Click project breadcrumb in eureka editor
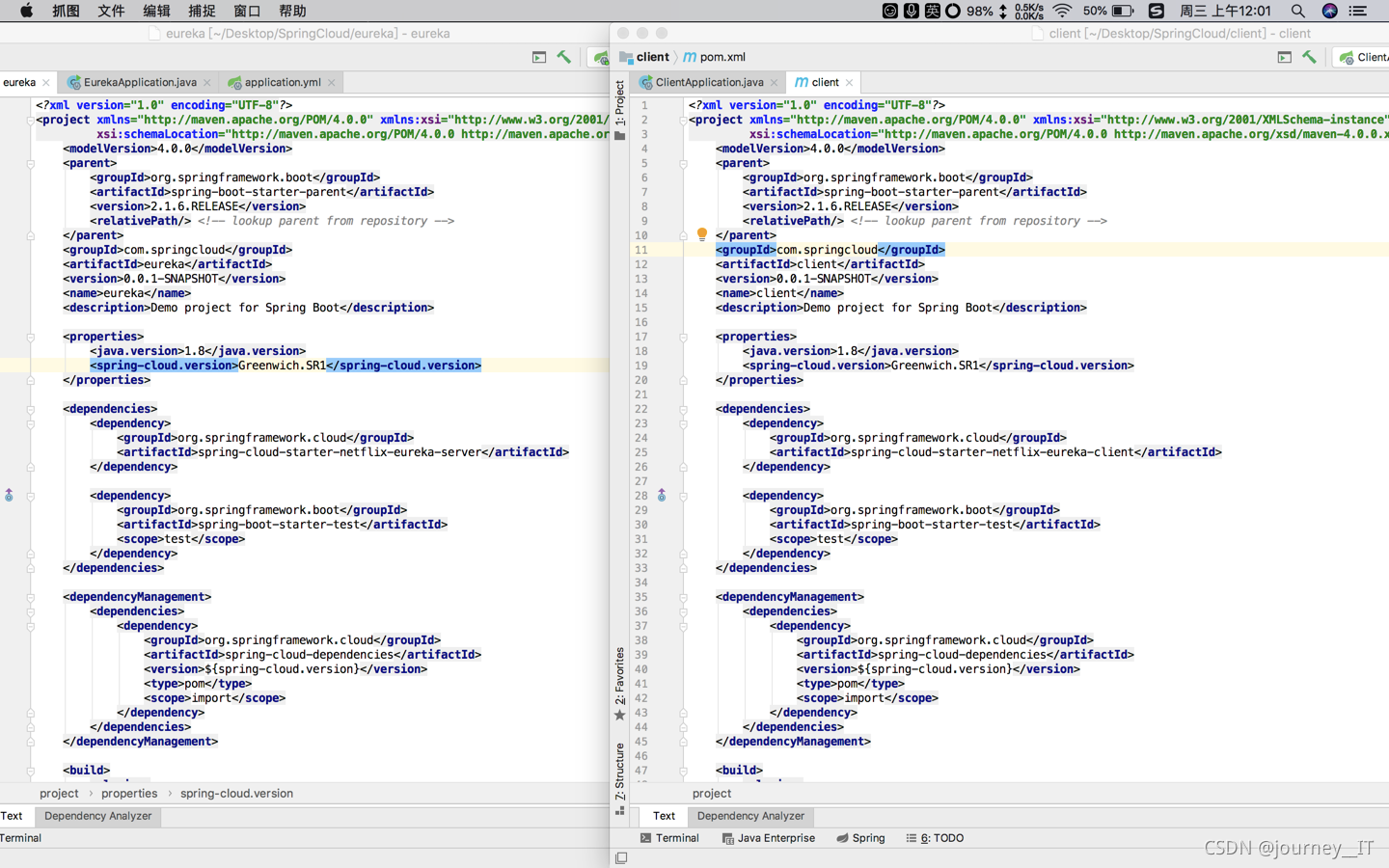This screenshot has width=1389, height=868. coord(59,794)
